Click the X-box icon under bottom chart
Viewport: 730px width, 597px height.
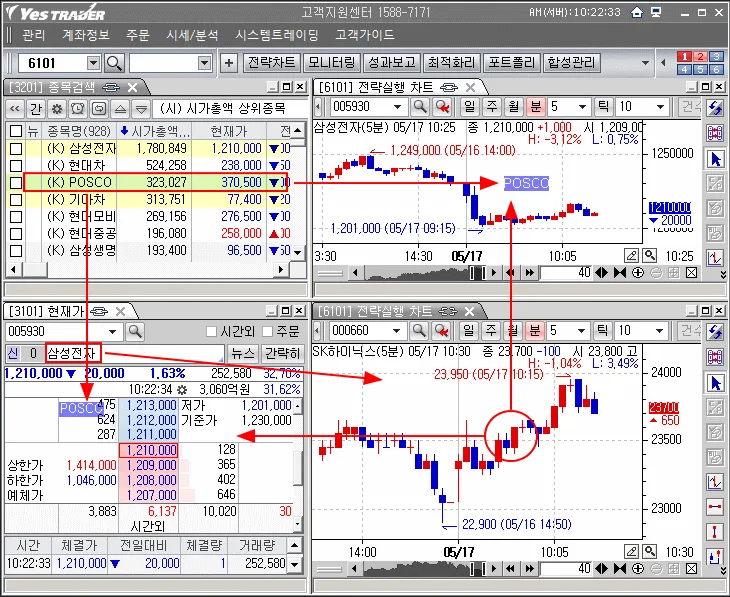691,569
